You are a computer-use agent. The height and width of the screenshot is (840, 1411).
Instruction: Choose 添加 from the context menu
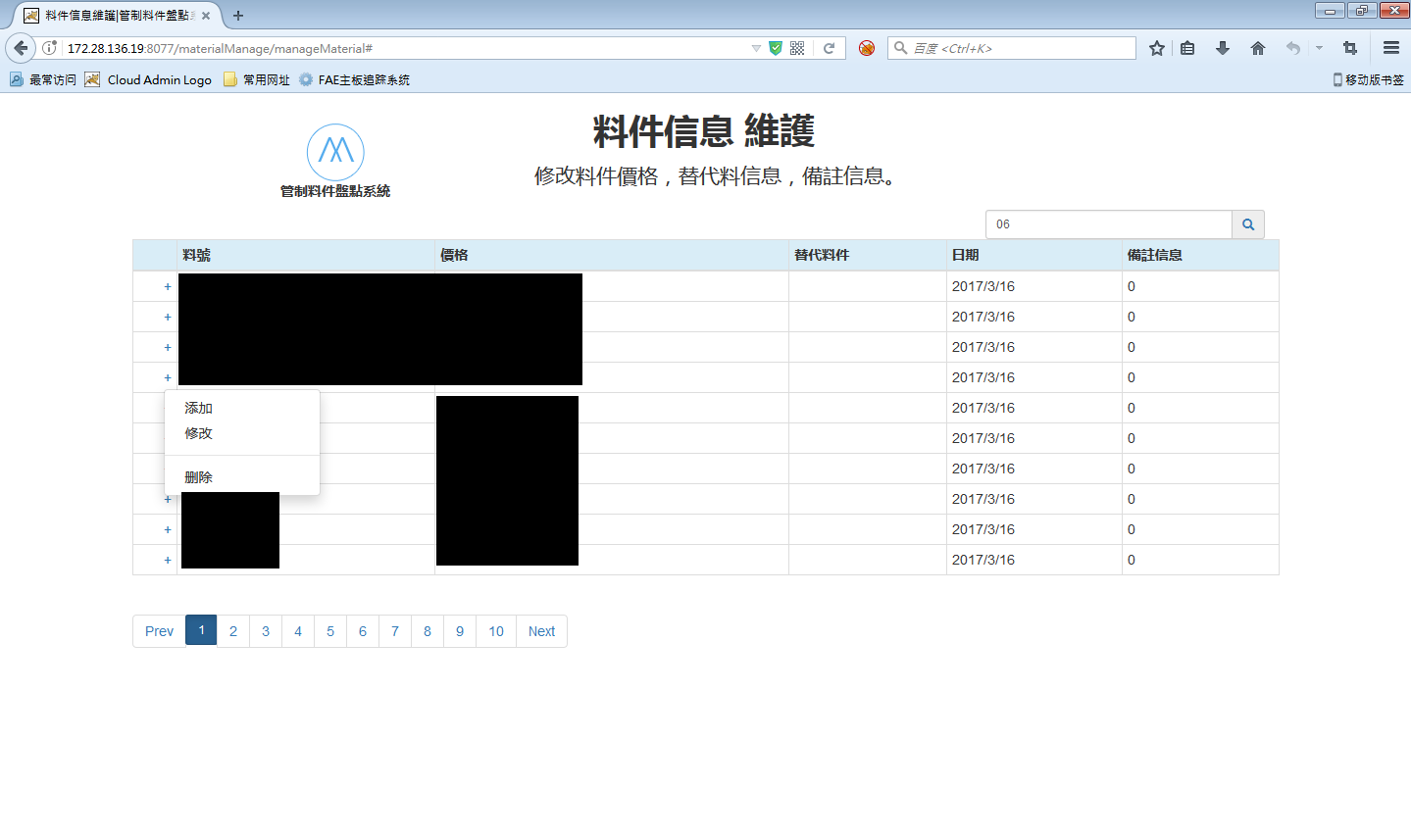click(199, 408)
